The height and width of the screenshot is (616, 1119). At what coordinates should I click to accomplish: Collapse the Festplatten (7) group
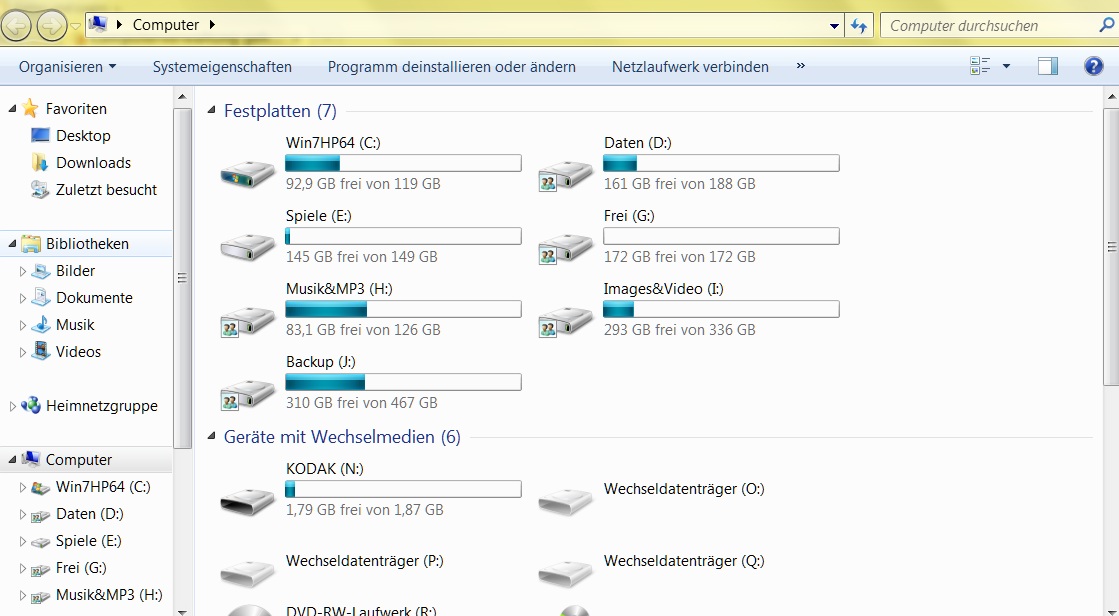click(211, 110)
